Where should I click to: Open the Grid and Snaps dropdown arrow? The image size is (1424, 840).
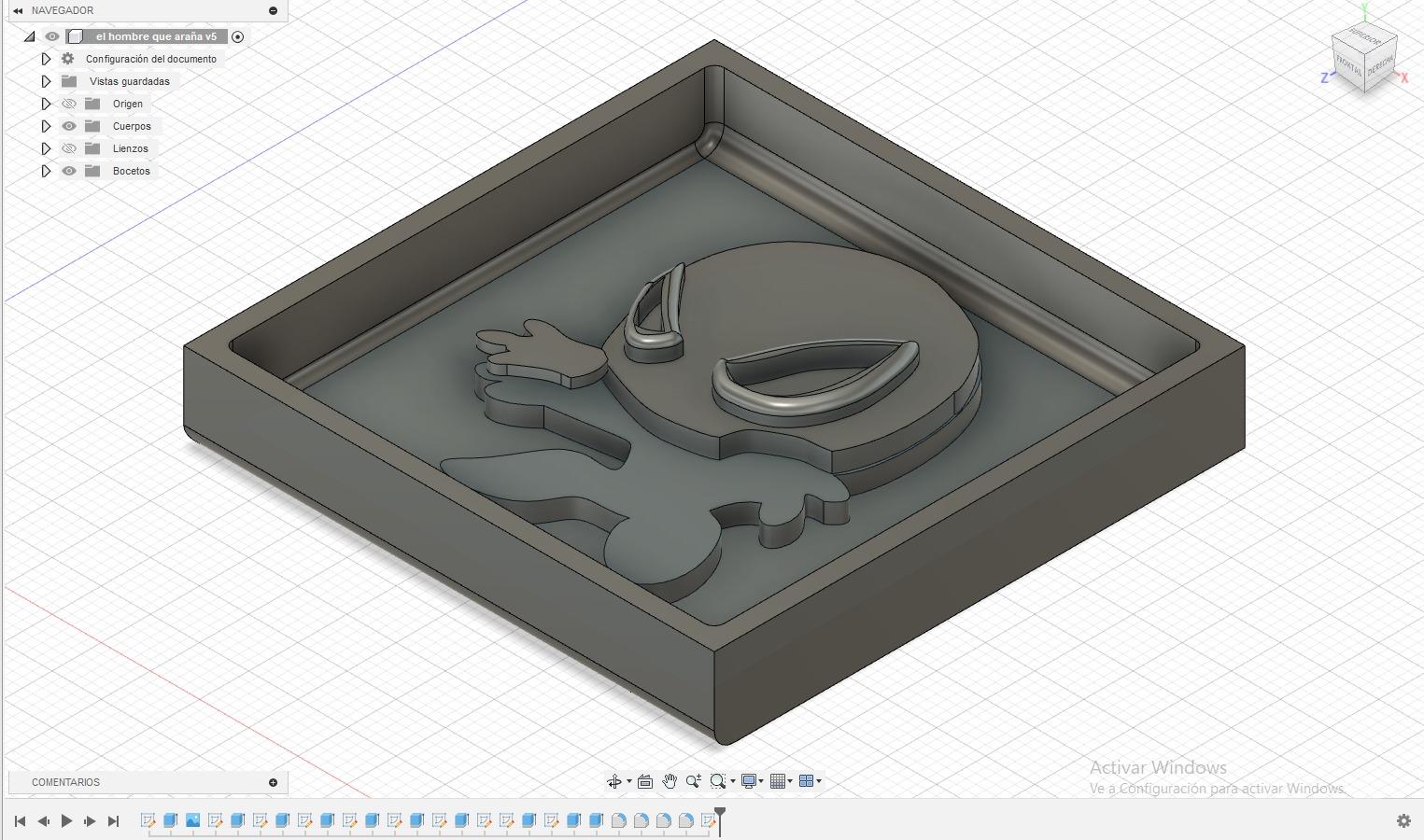[790, 781]
